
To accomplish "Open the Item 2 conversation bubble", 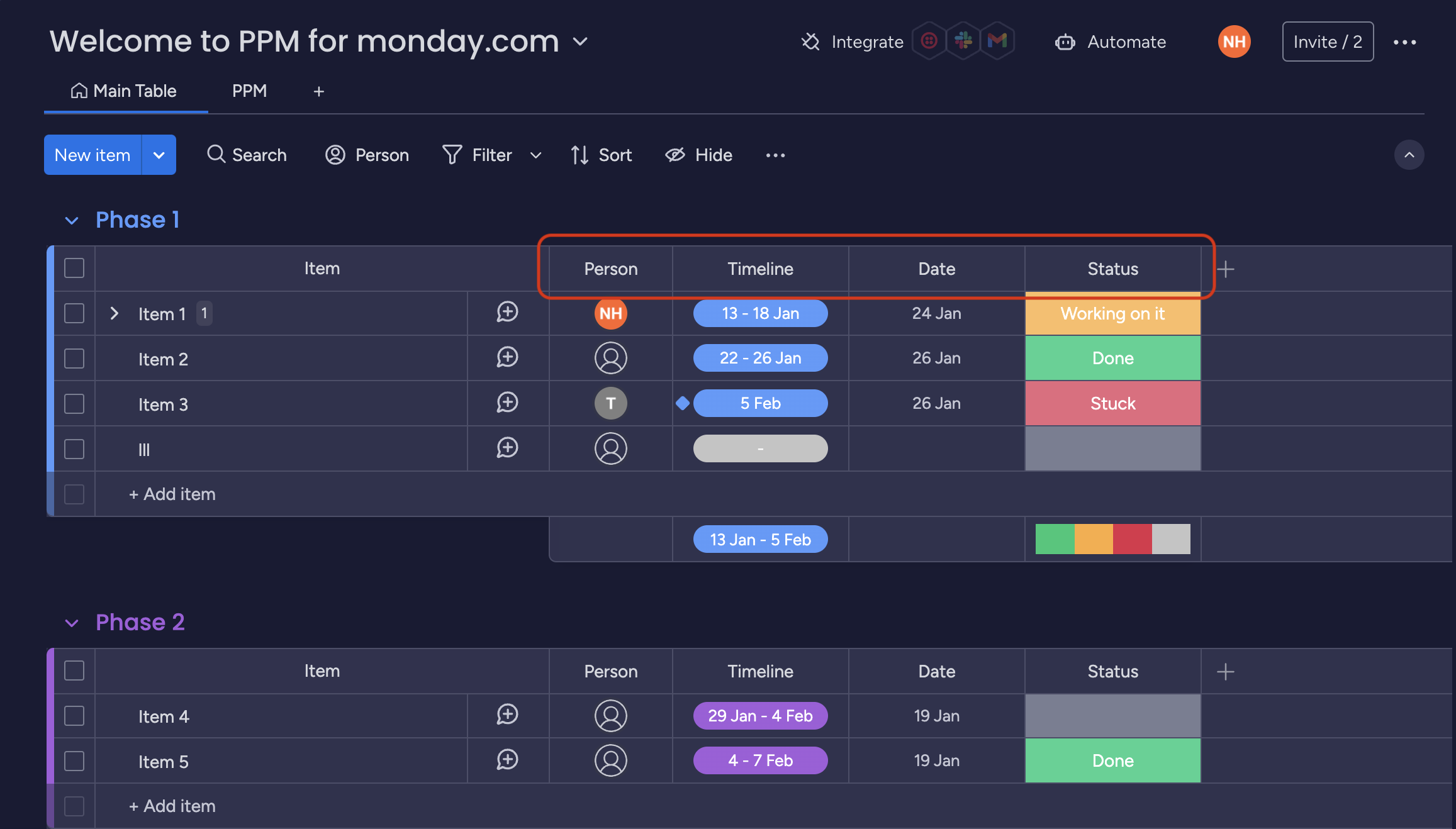I will [x=507, y=357].
